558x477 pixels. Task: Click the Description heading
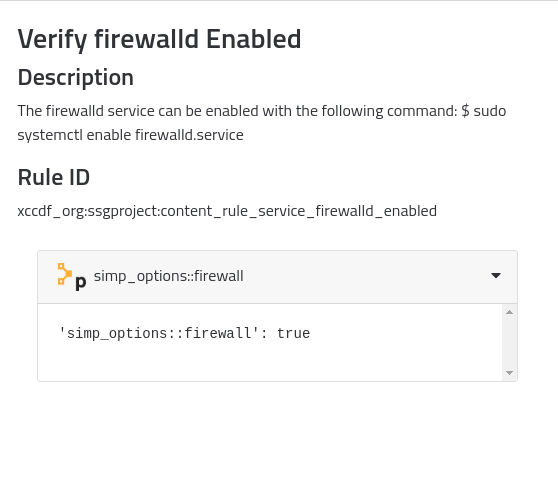tap(75, 78)
